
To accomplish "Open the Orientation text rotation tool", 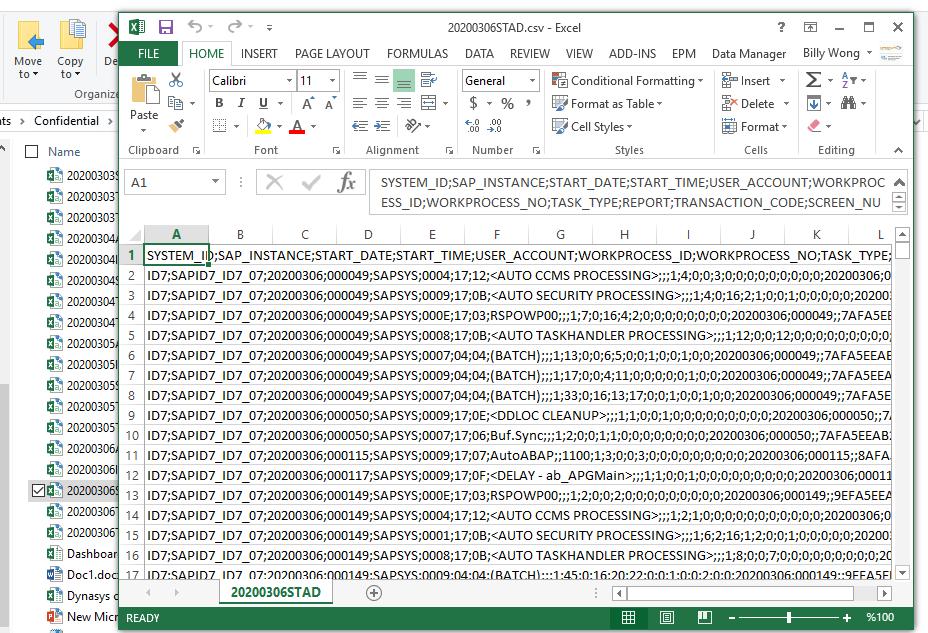I will tap(413, 125).
